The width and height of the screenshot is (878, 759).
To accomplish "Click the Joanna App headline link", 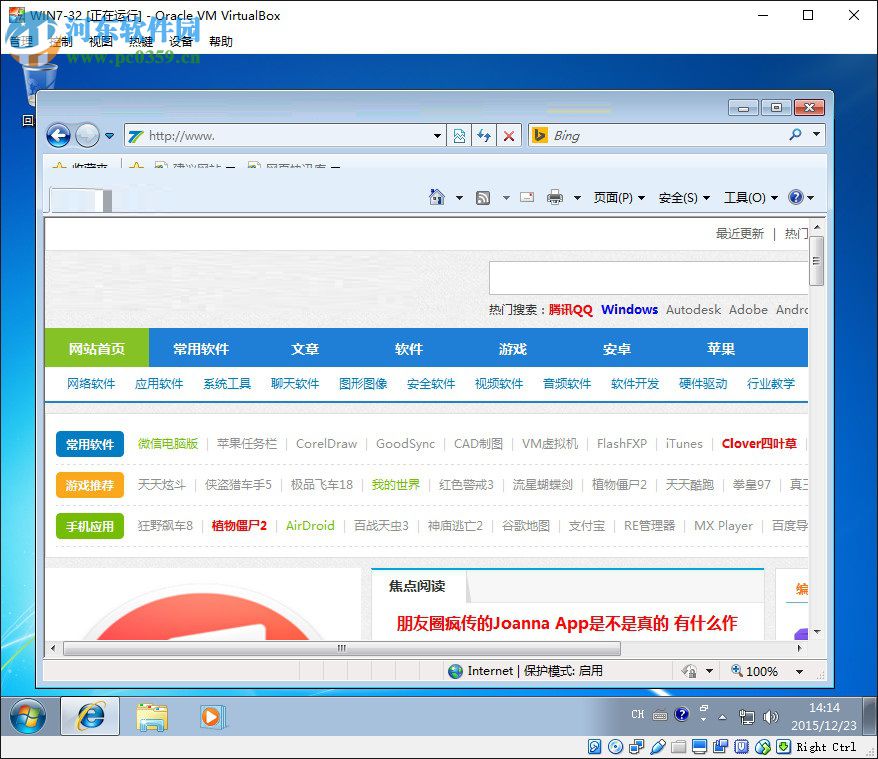I will tap(567, 623).
